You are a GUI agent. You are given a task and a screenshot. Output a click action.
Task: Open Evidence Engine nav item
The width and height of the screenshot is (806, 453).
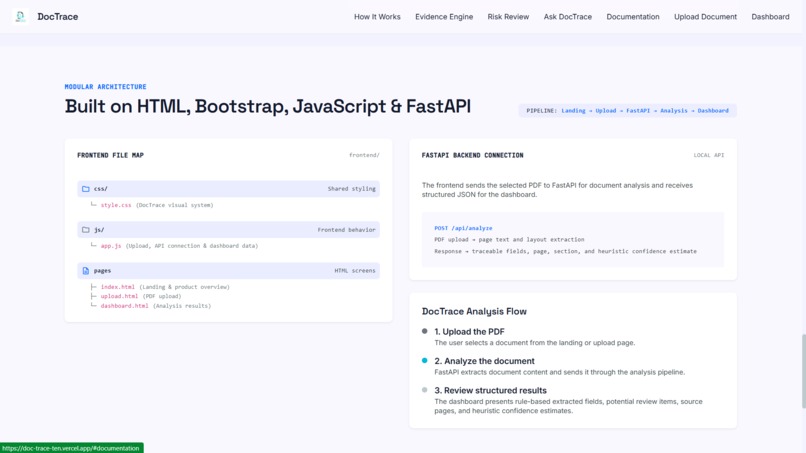[x=444, y=16]
